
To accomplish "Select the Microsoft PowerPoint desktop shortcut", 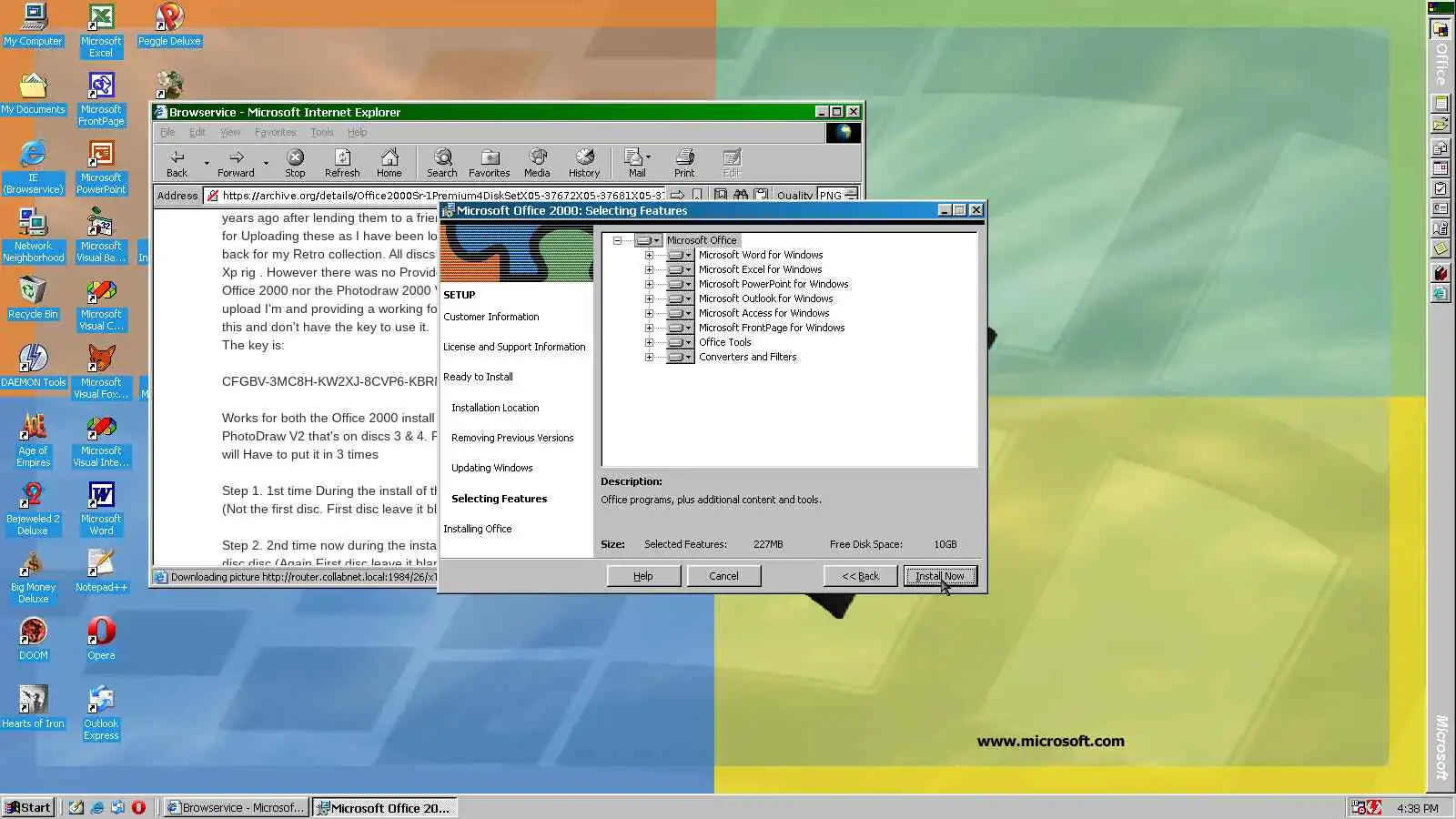I will (101, 167).
